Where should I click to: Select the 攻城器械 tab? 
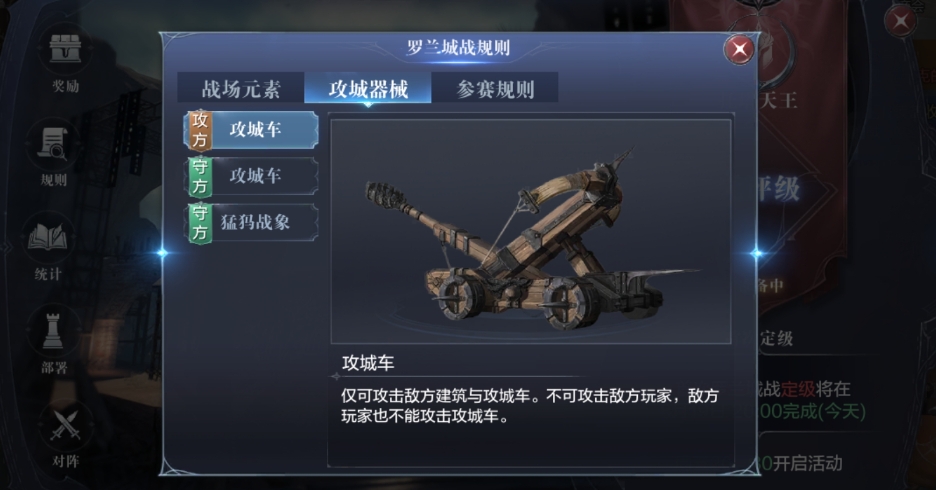click(x=368, y=89)
